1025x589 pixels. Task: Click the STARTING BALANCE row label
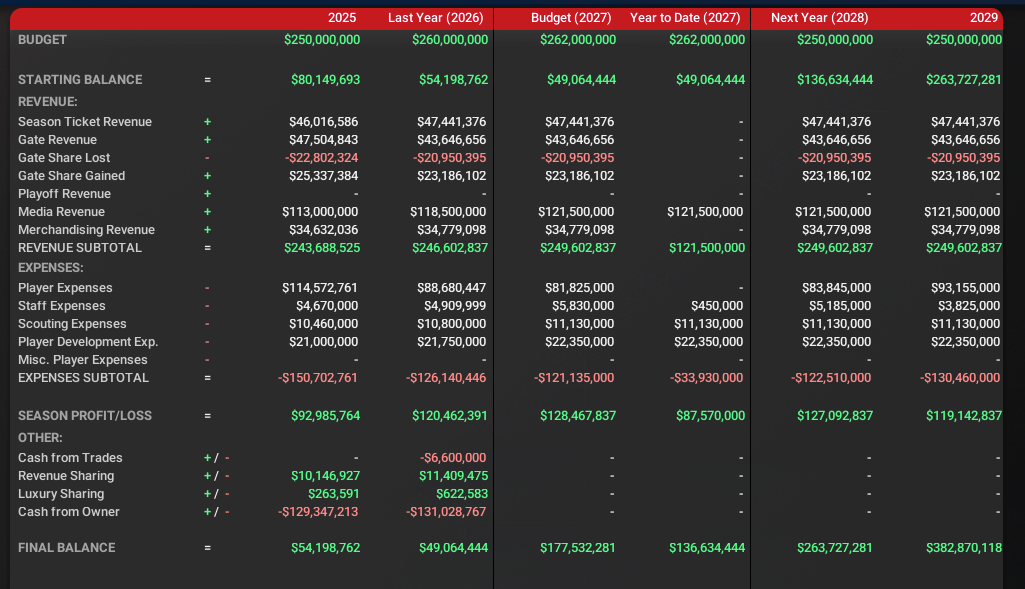tap(80, 80)
